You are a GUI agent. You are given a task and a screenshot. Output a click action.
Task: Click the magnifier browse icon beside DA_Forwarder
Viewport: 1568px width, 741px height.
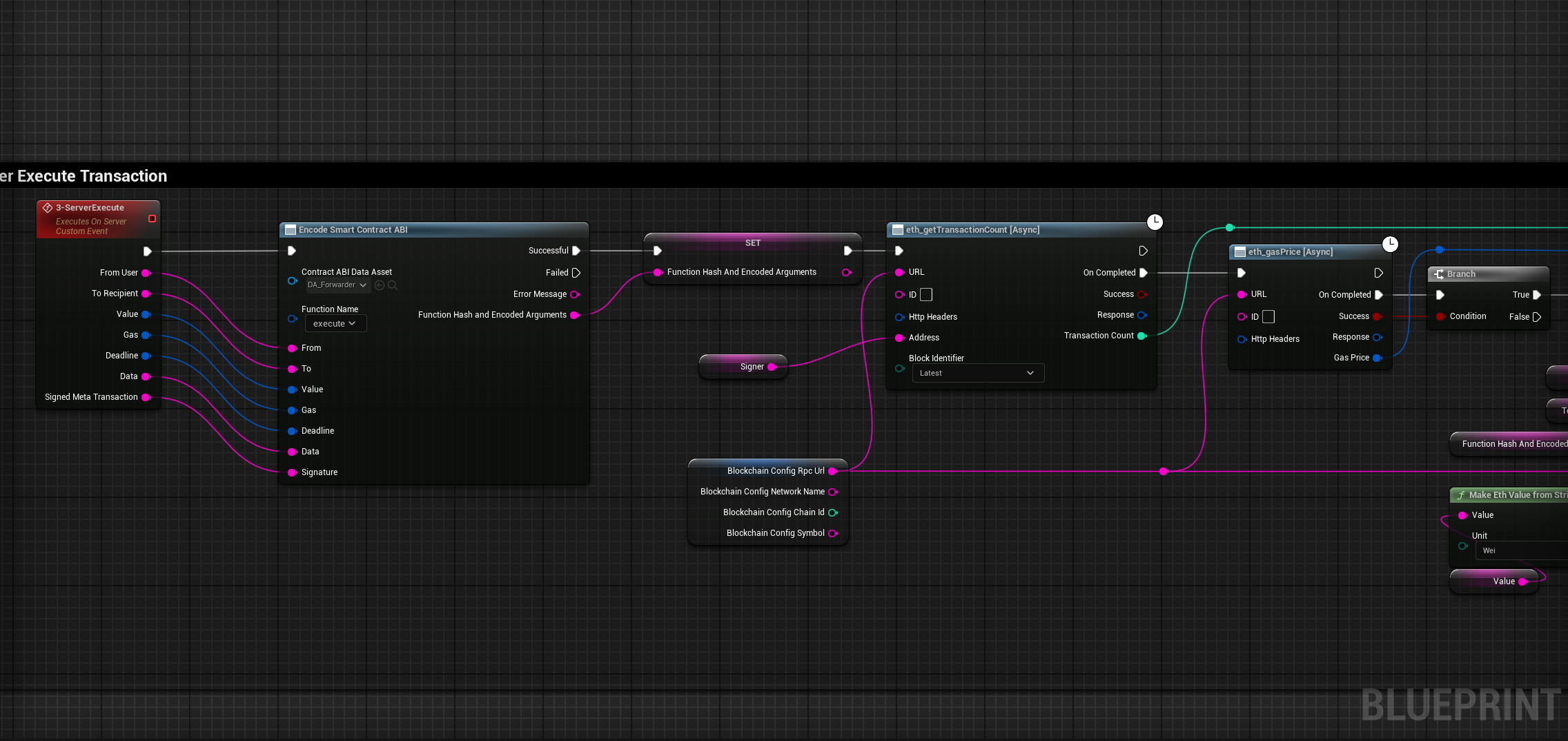393,285
